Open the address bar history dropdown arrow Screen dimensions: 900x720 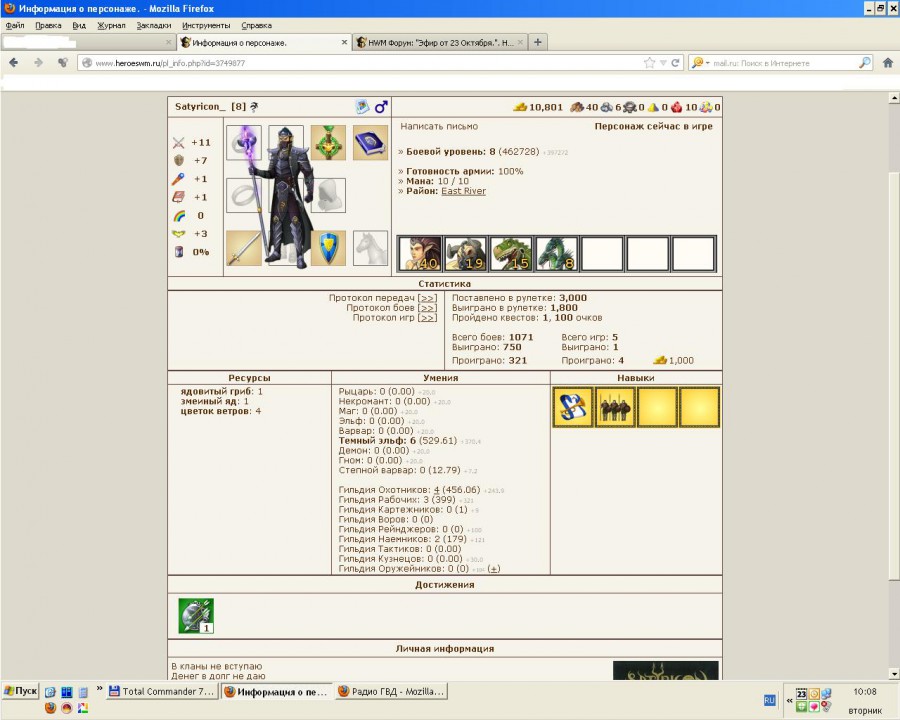pyautogui.click(x=663, y=63)
